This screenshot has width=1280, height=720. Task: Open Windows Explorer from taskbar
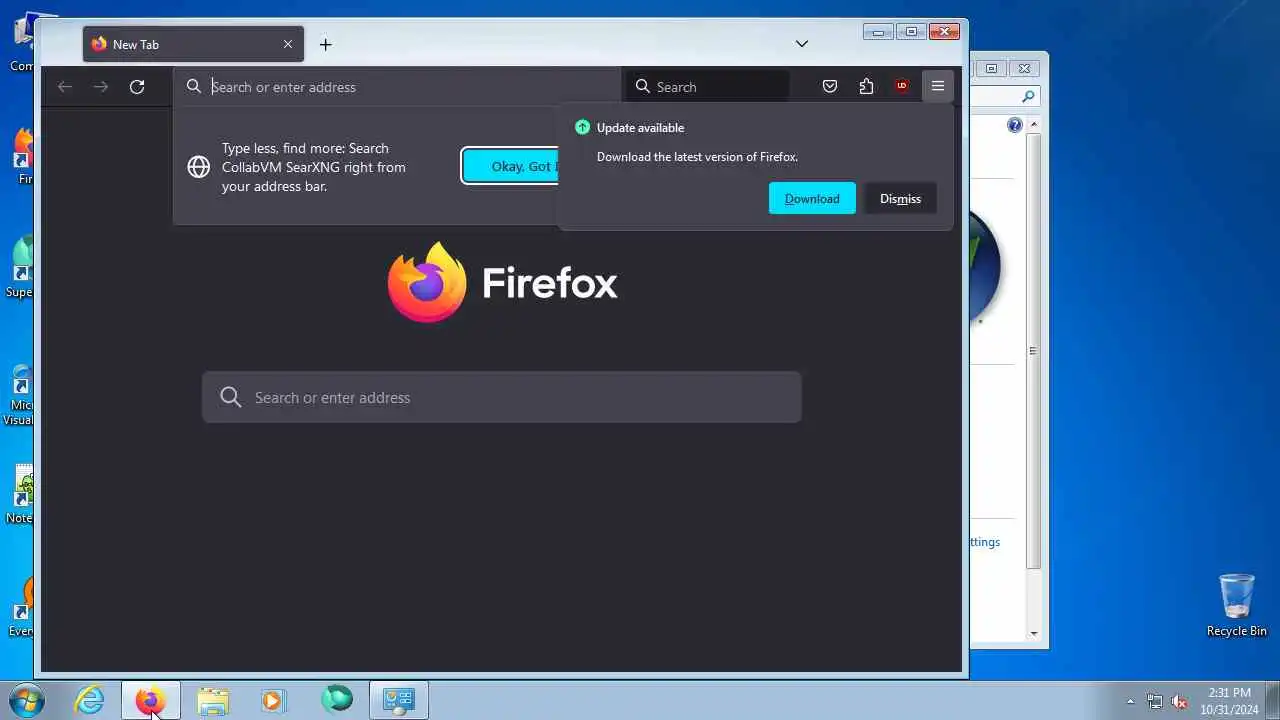pyautogui.click(x=212, y=700)
